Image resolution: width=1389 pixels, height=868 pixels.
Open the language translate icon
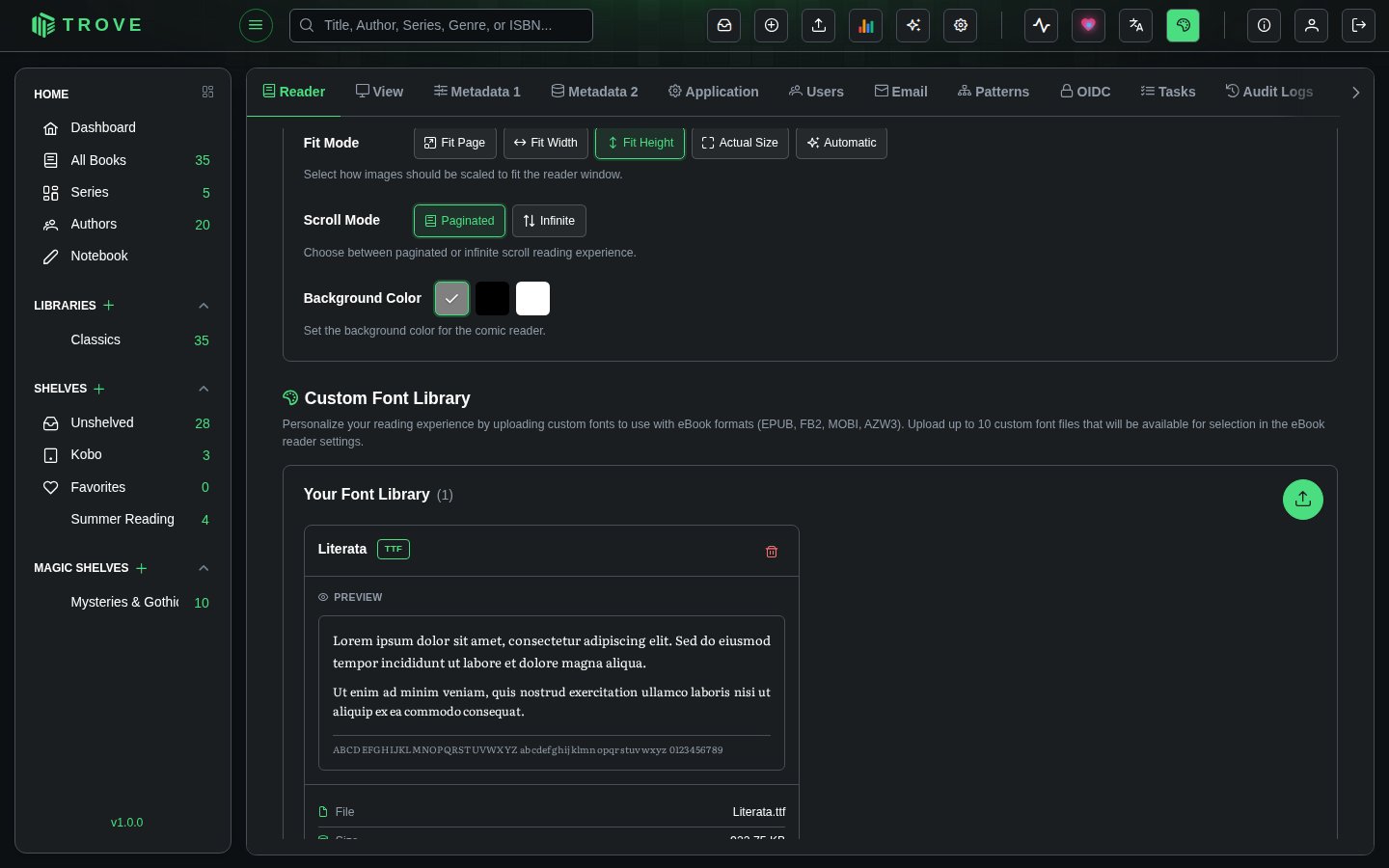(x=1136, y=25)
